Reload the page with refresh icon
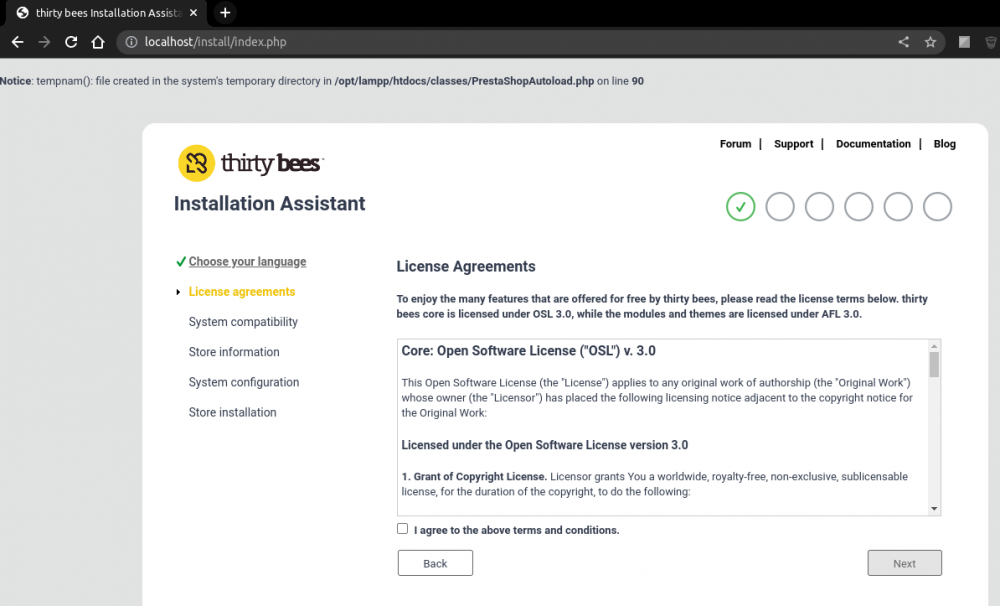 [x=71, y=42]
